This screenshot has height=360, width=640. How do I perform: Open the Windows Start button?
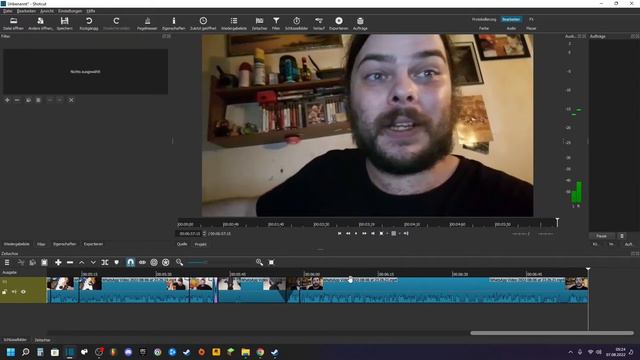(x=11, y=352)
